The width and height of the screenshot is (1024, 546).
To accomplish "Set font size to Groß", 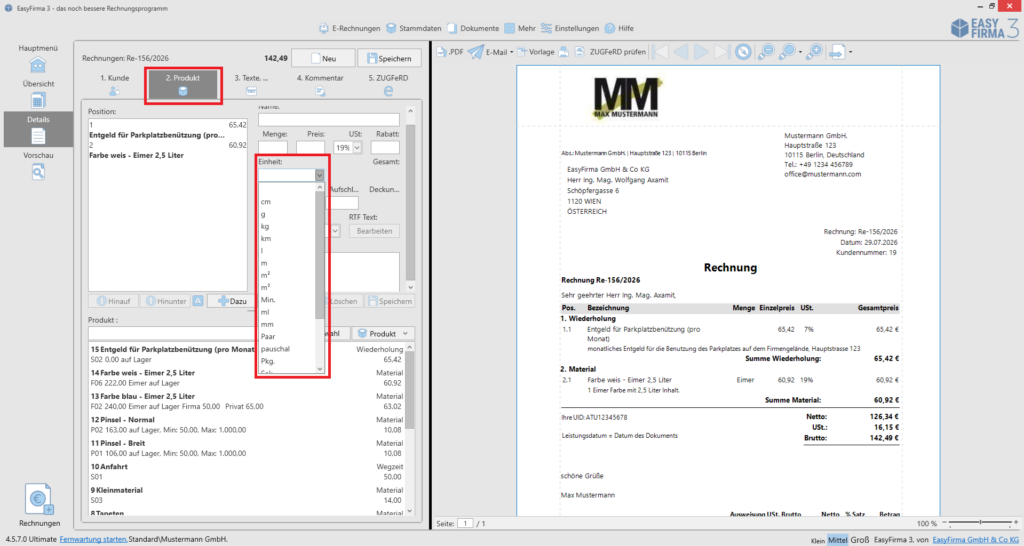I will pyautogui.click(x=859, y=539).
